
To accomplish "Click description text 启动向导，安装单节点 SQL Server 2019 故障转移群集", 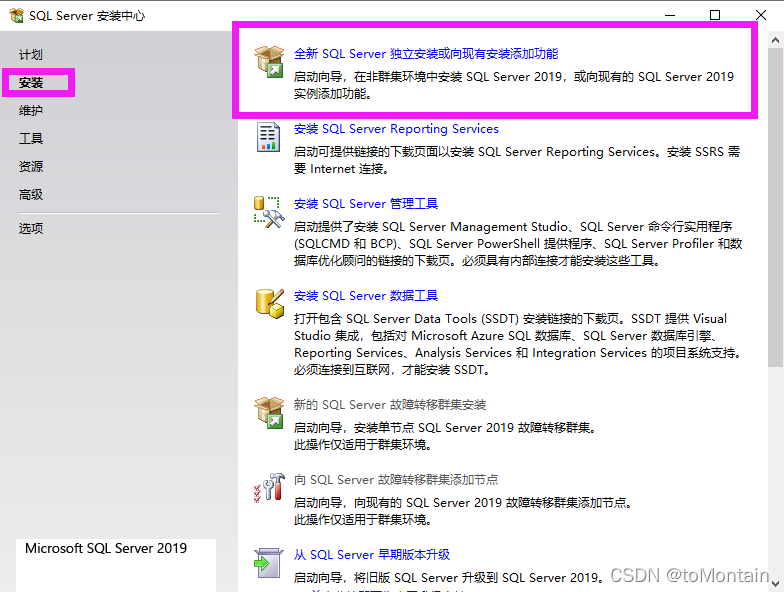I will pyautogui.click(x=443, y=428).
